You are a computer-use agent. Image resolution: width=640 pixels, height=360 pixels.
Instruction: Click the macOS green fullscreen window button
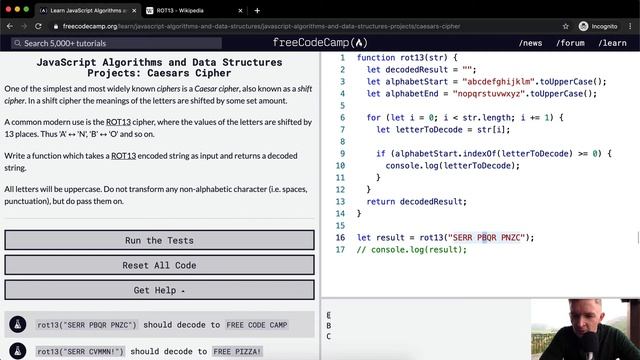coord(26,9)
